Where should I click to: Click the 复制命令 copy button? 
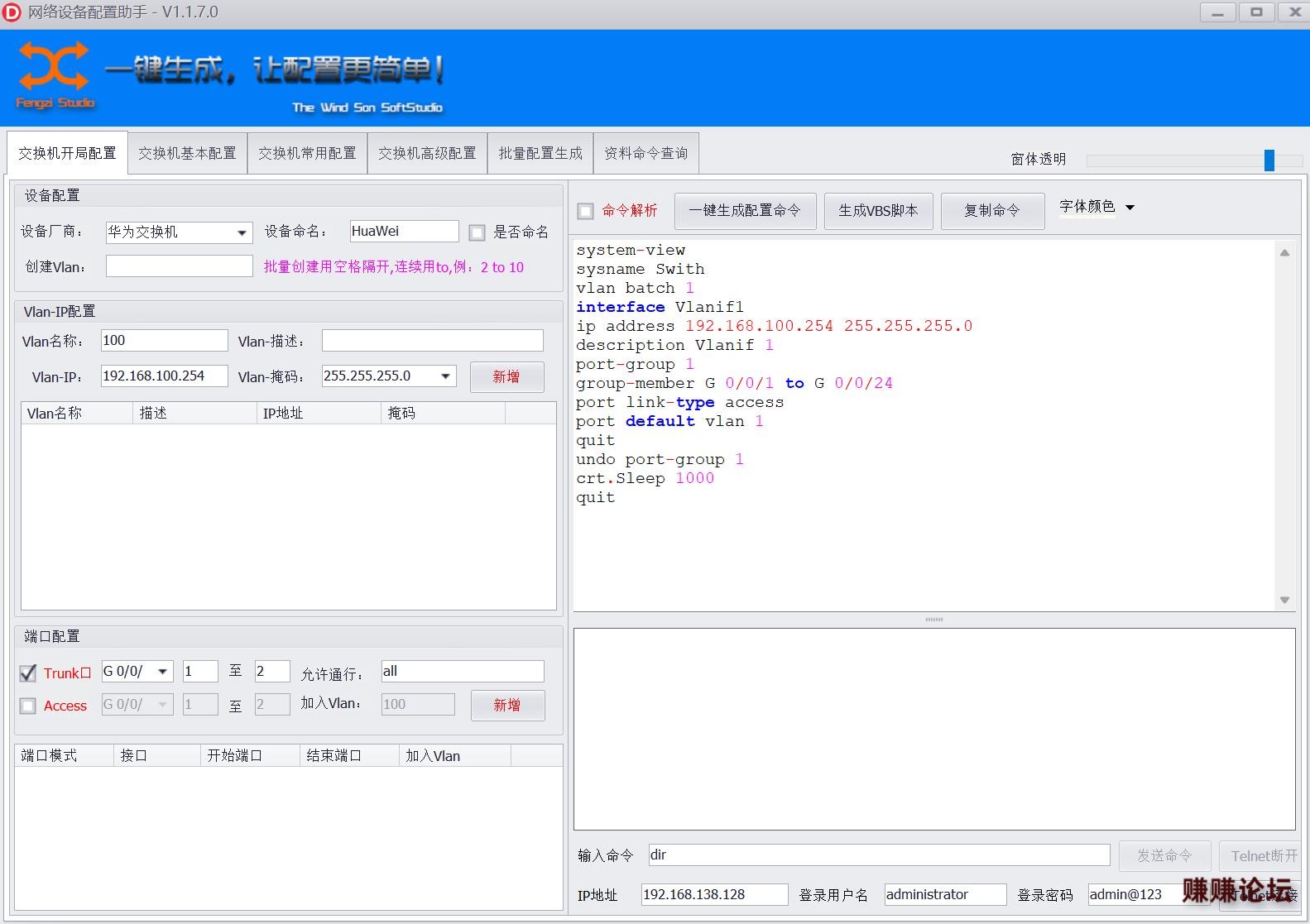pyautogui.click(x=991, y=211)
